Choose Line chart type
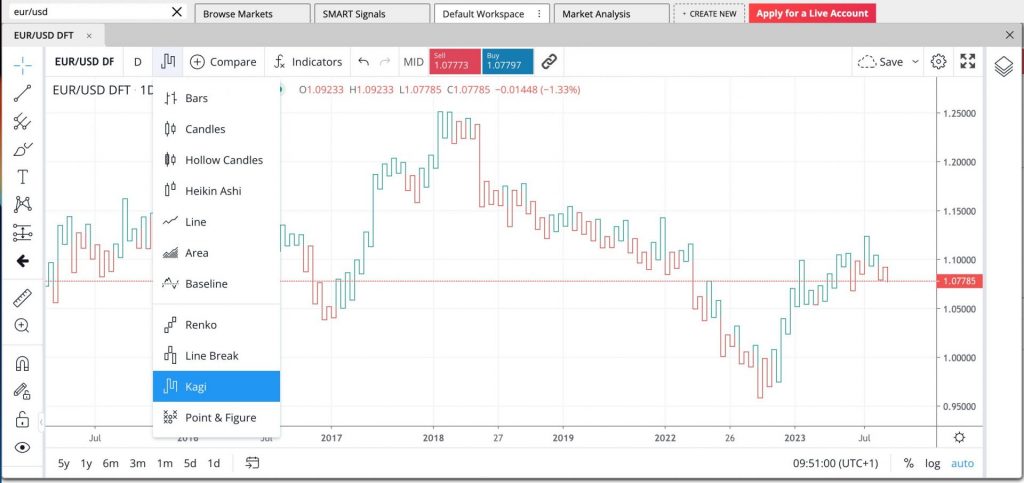Image resolution: width=1024 pixels, height=483 pixels. point(216,222)
